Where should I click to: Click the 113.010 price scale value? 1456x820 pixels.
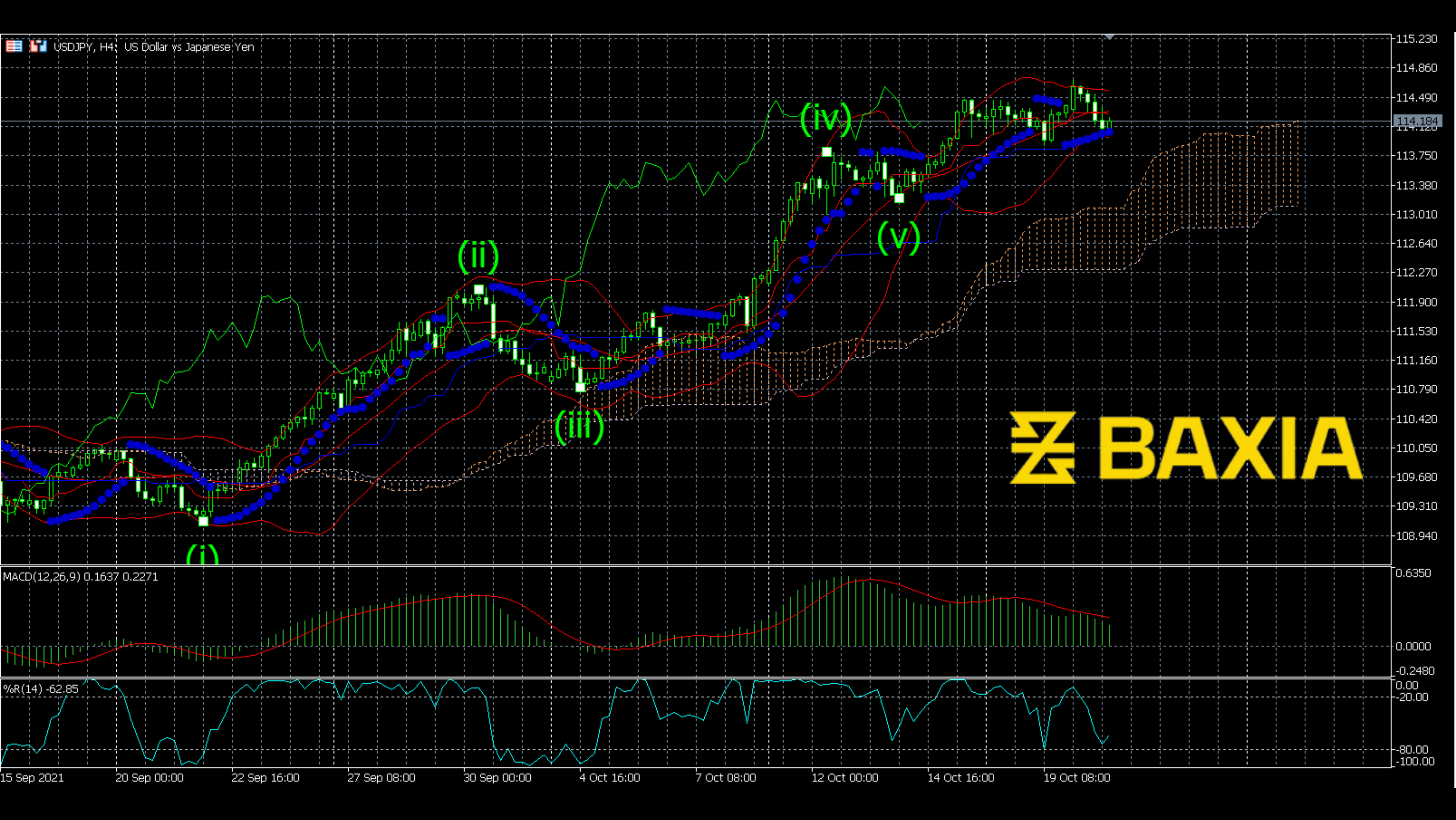[1416, 214]
